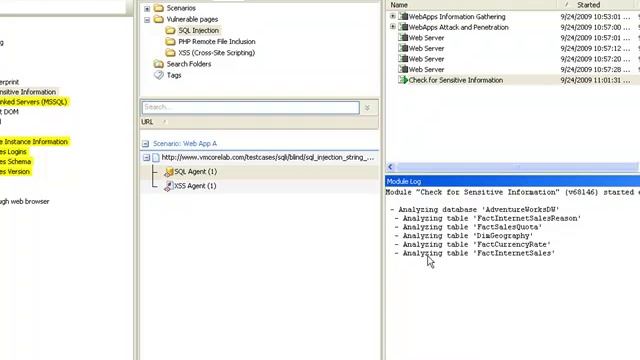Click the 9/24/2009 10:53:01 started time cell
The width and height of the screenshot is (640, 360).
(595, 17)
